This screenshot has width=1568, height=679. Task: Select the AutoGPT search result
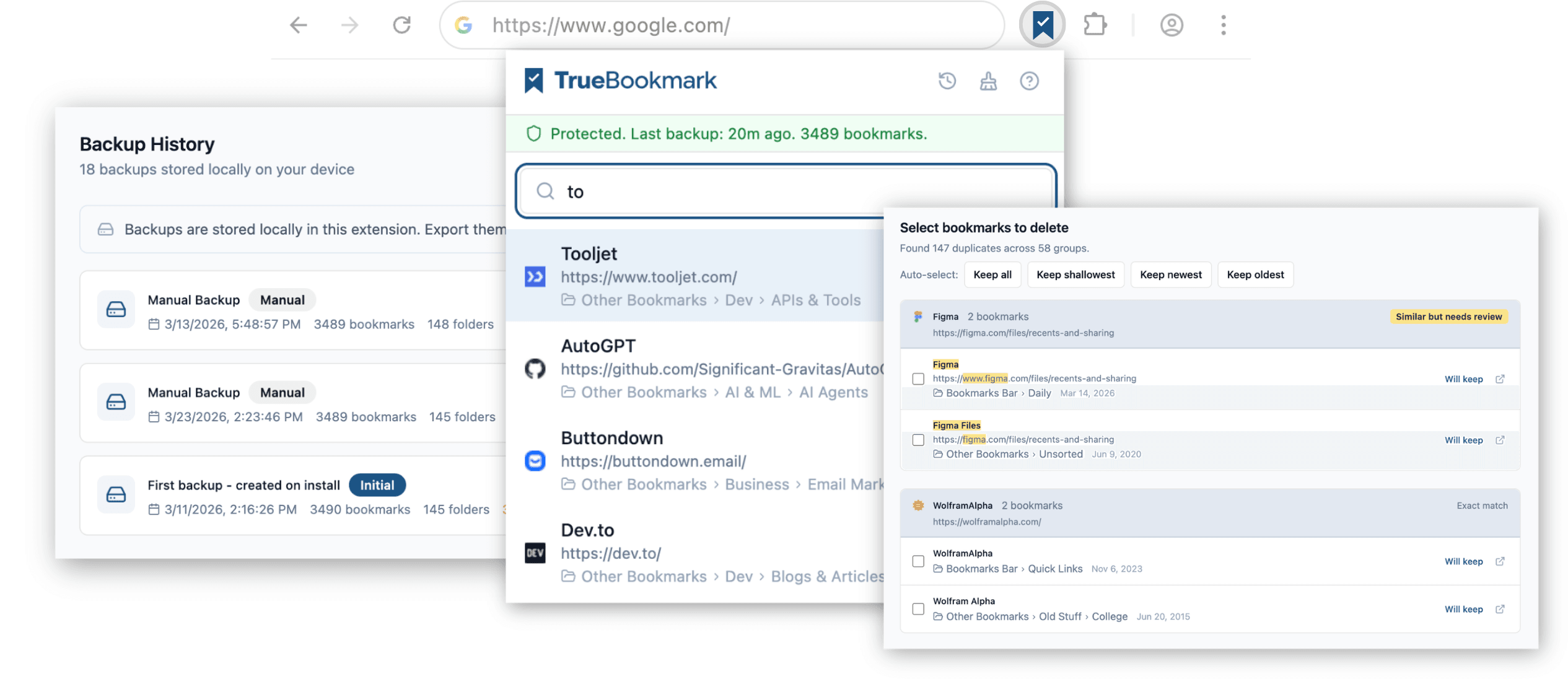695,368
